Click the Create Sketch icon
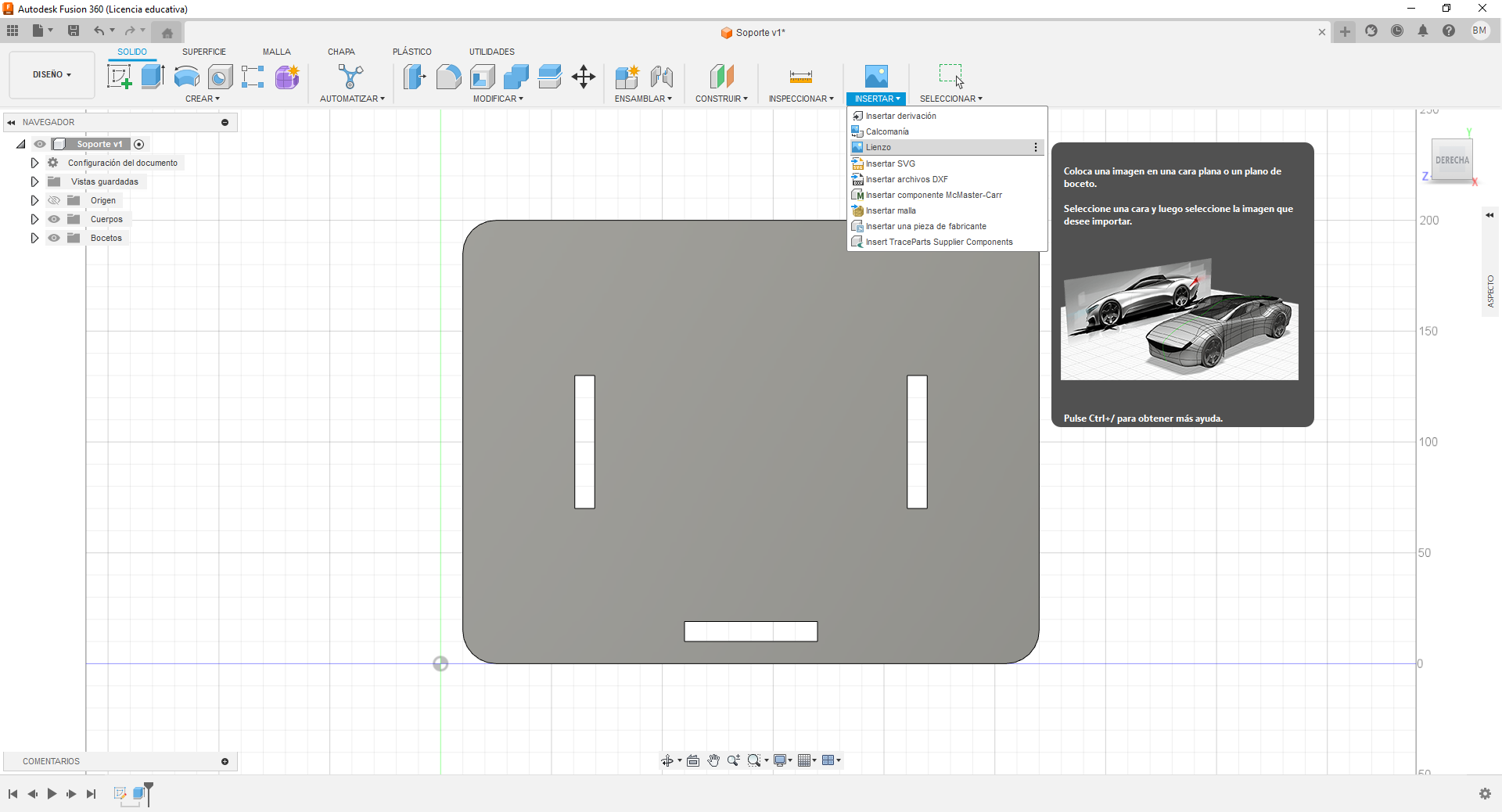The image size is (1502, 812). tap(119, 77)
